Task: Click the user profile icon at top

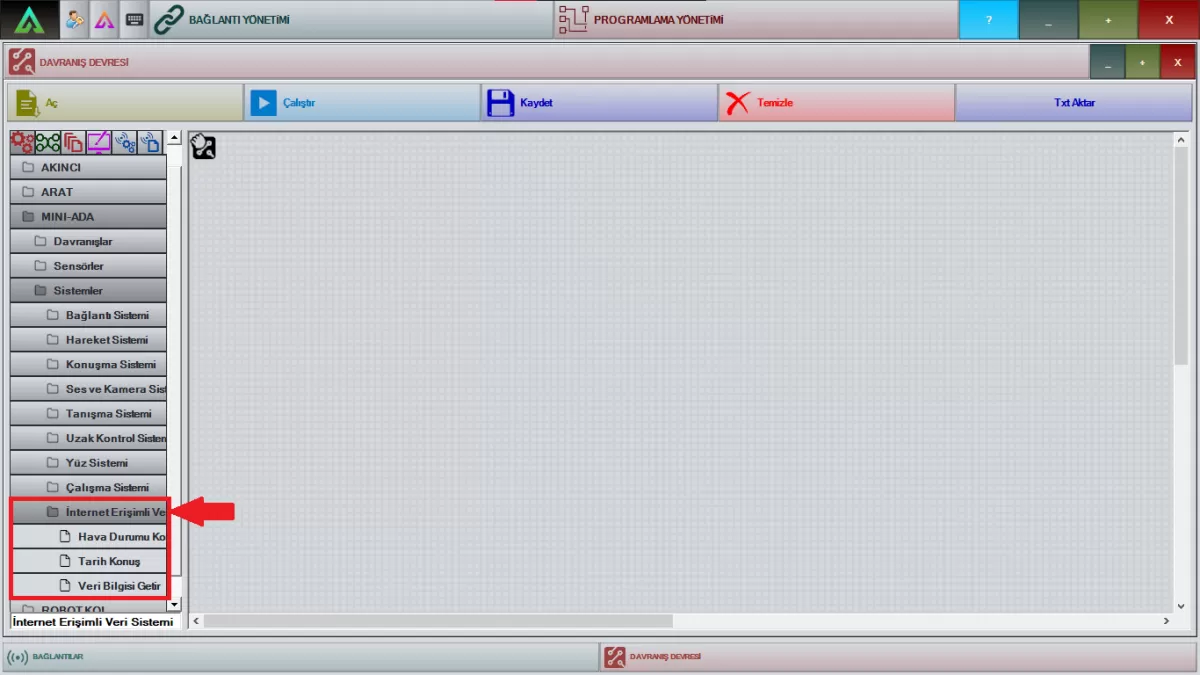Action: 75,20
